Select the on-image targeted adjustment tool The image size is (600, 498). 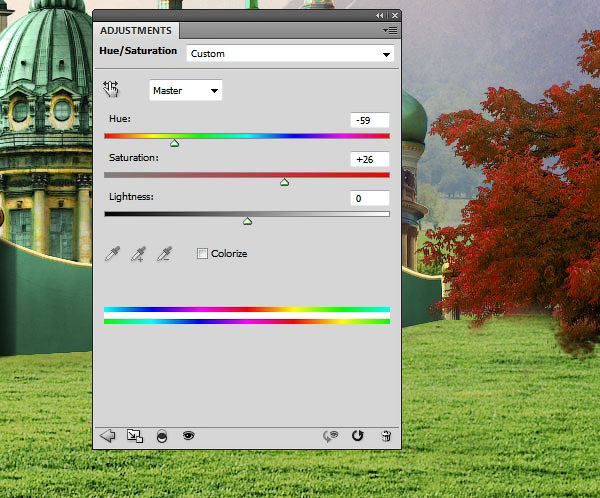111,90
